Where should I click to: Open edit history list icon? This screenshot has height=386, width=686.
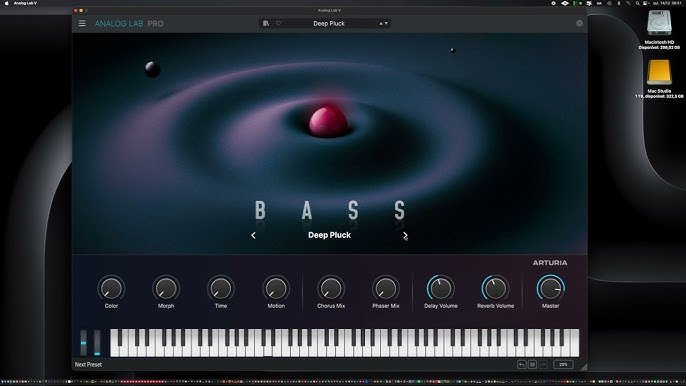pyautogui.click(x=532, y=364)
